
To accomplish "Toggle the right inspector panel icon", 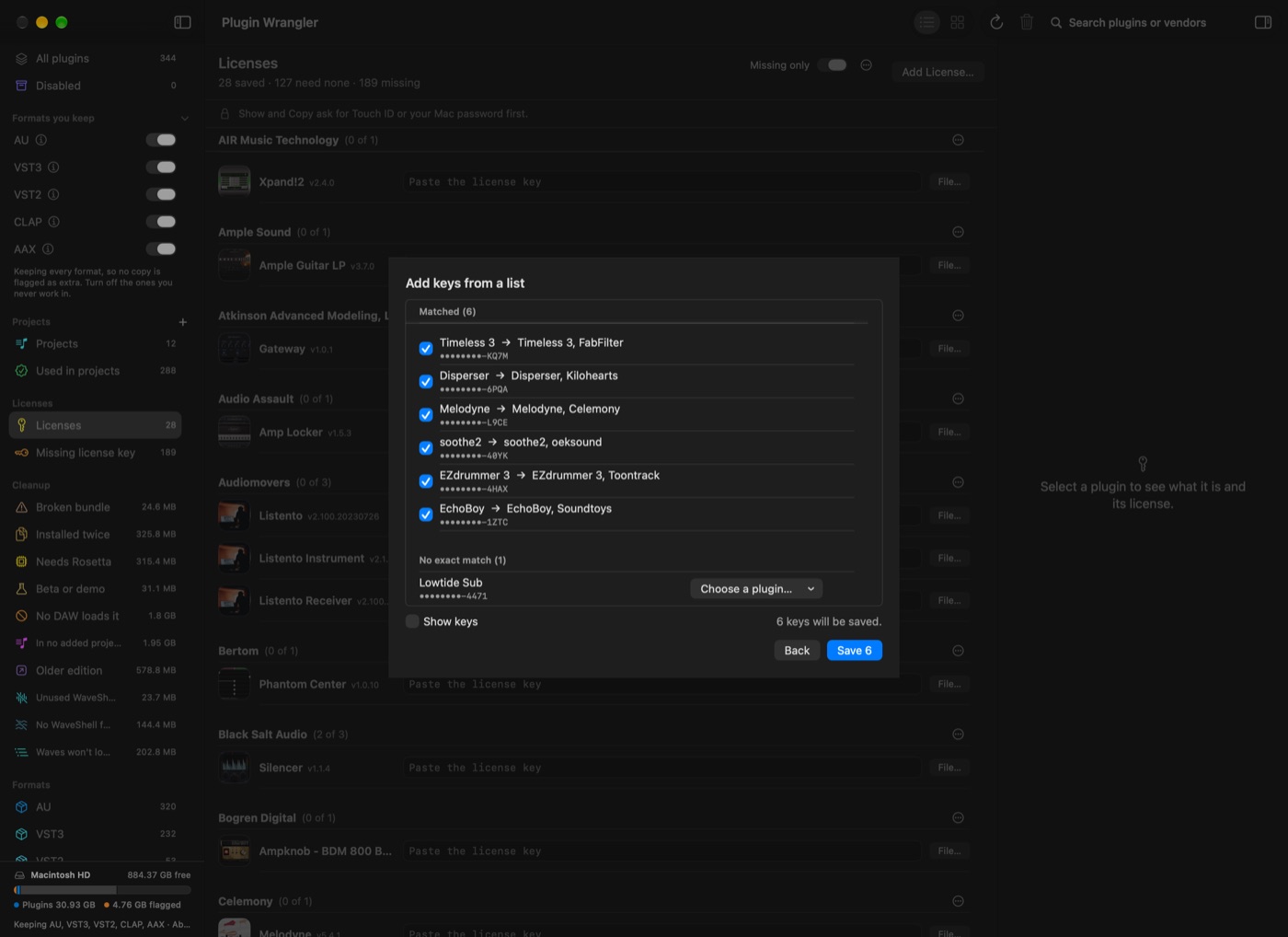I will pyautogui.click(x=1263, y=22).
